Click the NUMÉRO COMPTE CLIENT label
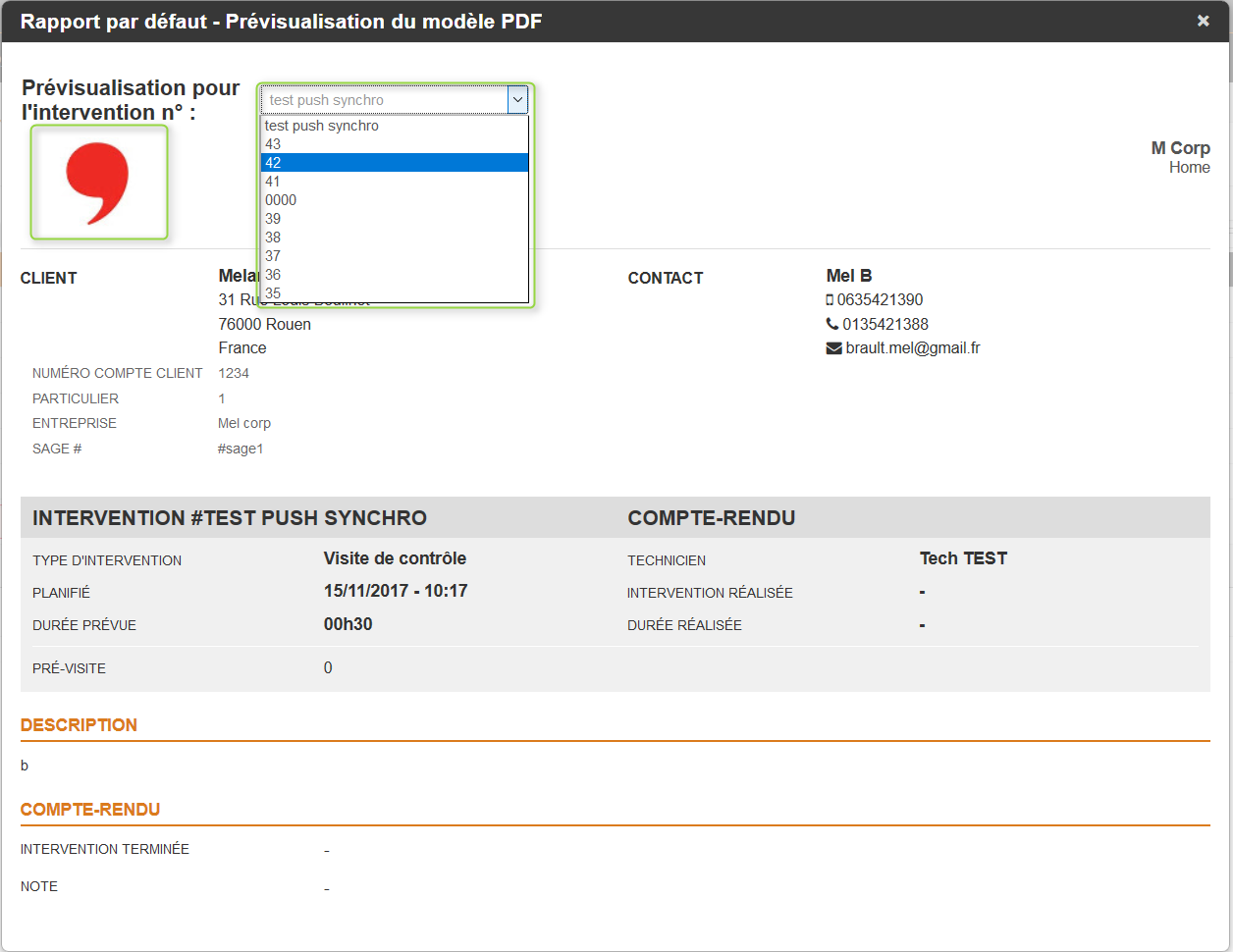The height and width of the screenshot is (952, 1233). 118,374
